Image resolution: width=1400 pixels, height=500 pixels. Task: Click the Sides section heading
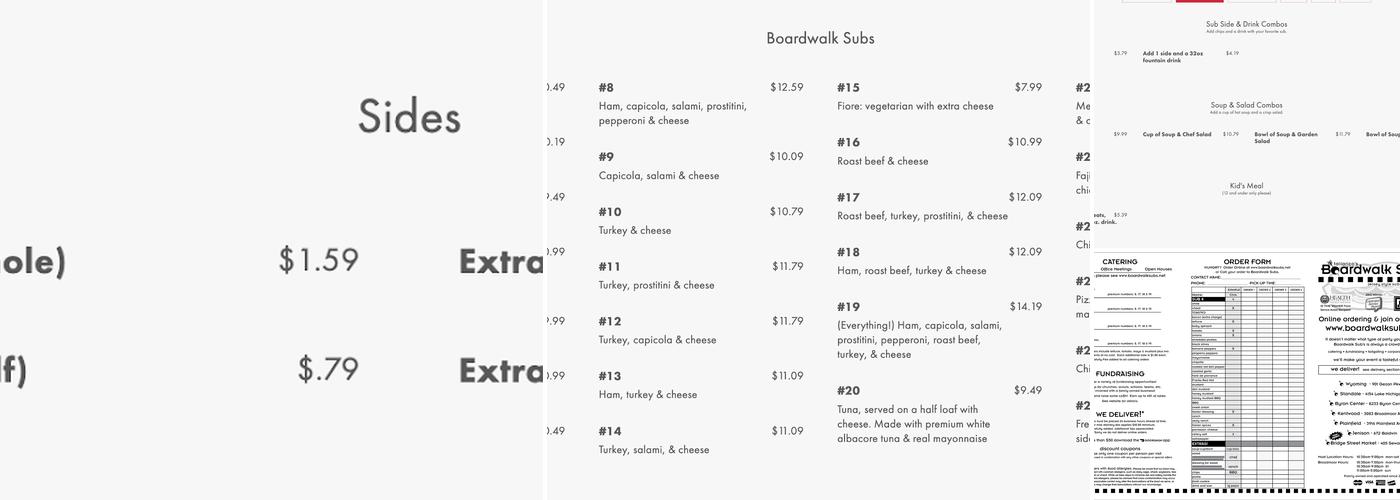(410, 118)
